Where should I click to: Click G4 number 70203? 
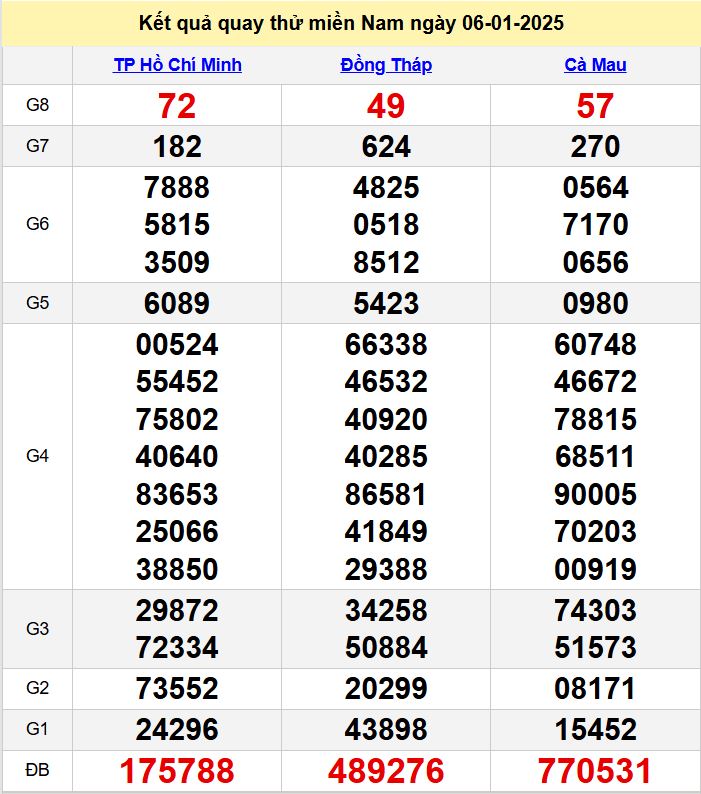(595, 531)
